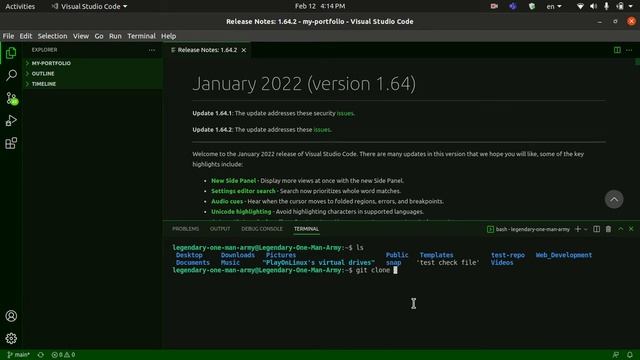The image size is (640, 360).
Task: Select the bash terminal instance label
Action: (x=528, y=229)
